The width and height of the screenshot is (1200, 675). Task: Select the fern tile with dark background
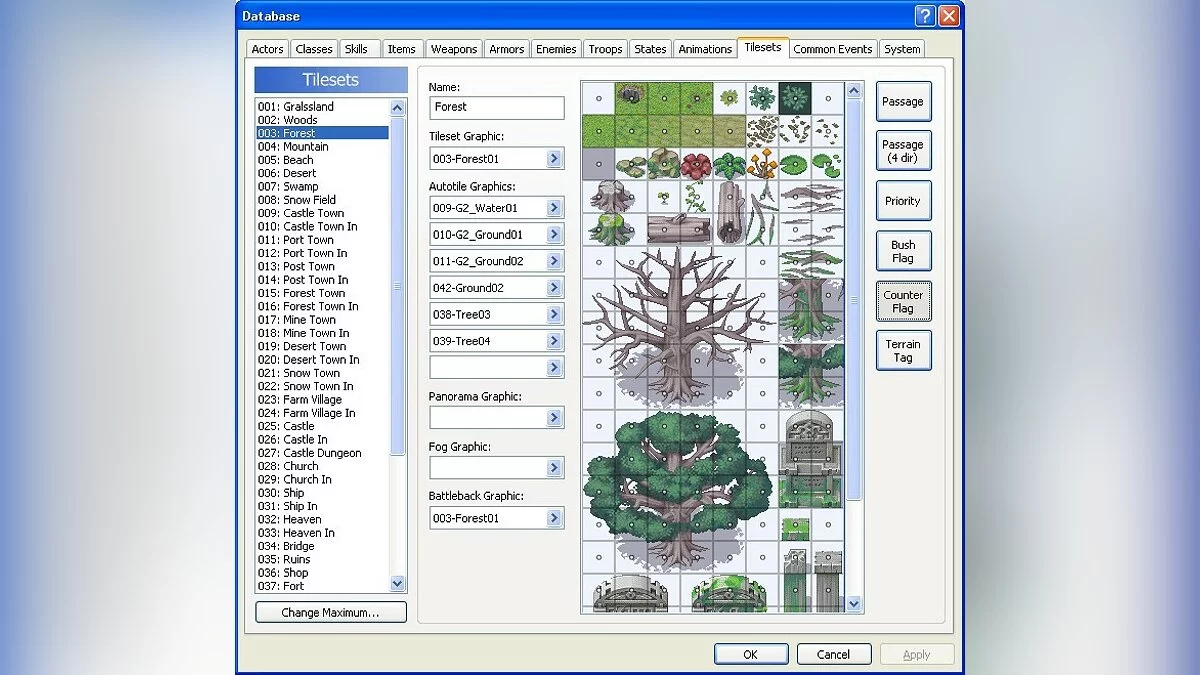click(795, 97)
